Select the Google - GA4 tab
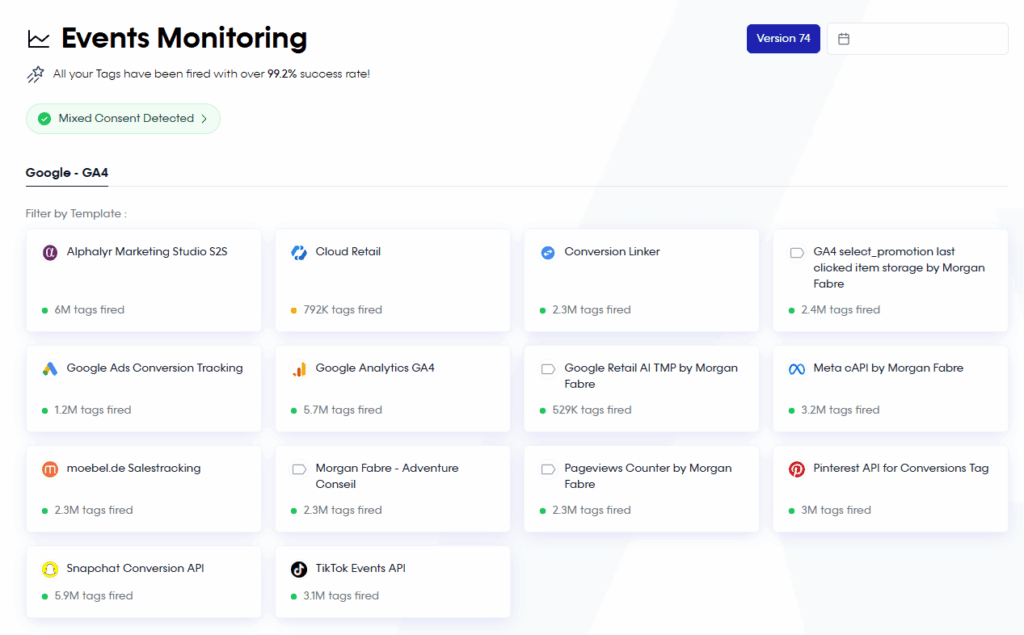Viewport: 1024px width, 635px height. coord(67,173)
